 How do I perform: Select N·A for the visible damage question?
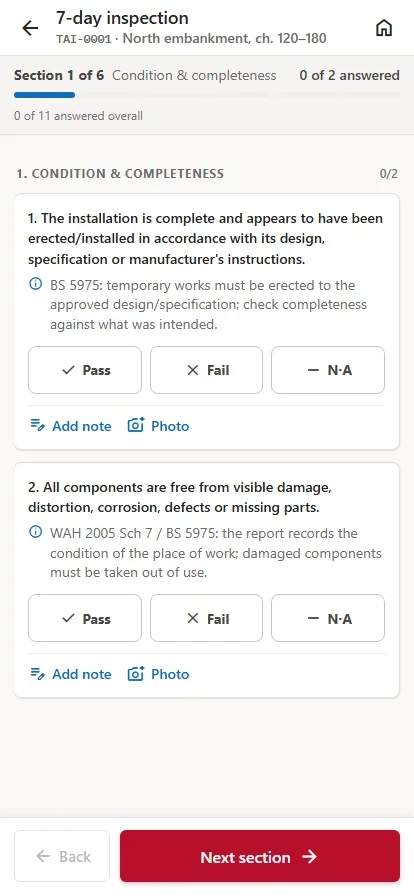tap(328, 618)
